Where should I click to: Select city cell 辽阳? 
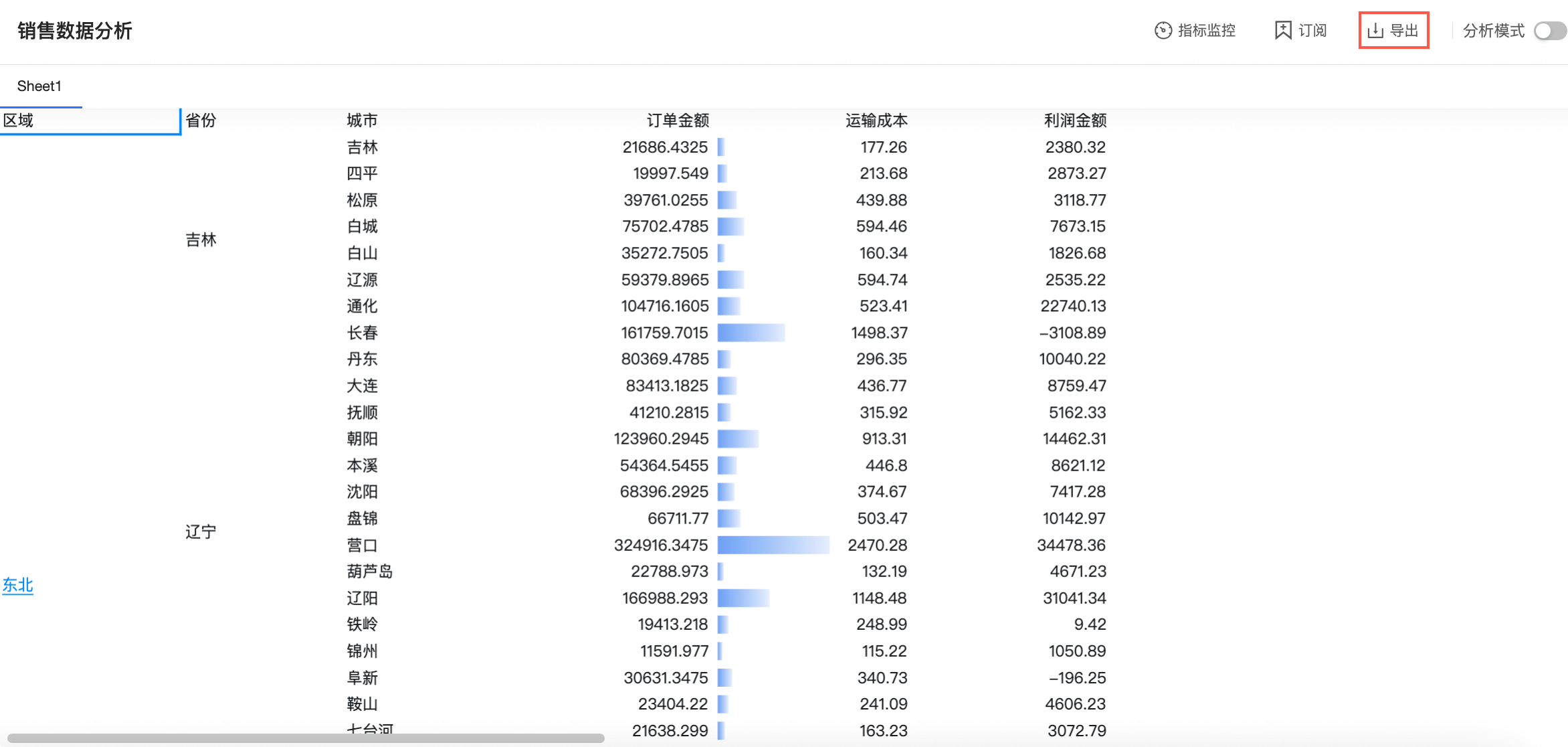coord(363,598)
